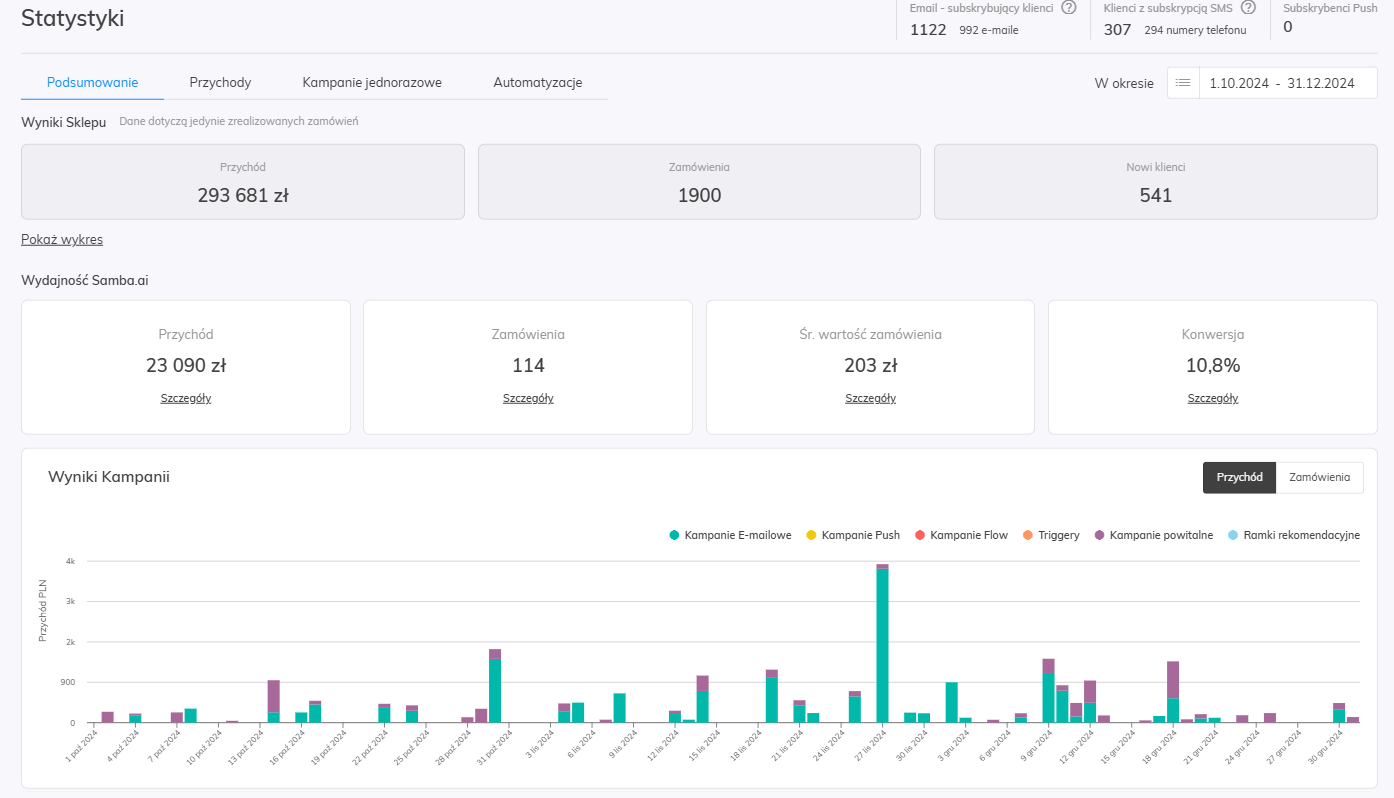Click the Zamówienia 1900 store card

699,182
